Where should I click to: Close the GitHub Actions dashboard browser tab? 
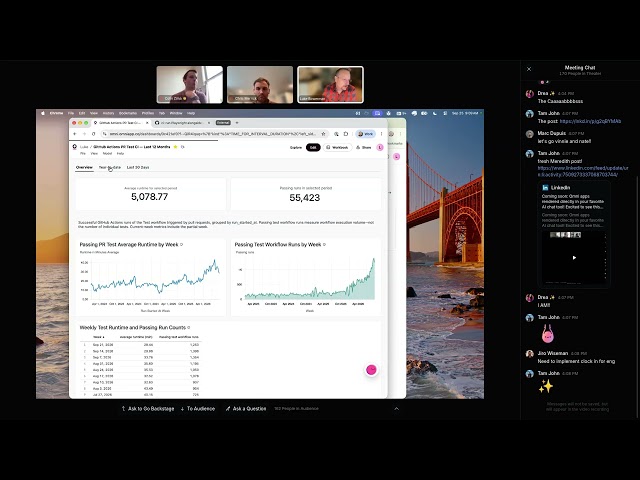pos(147,122)
